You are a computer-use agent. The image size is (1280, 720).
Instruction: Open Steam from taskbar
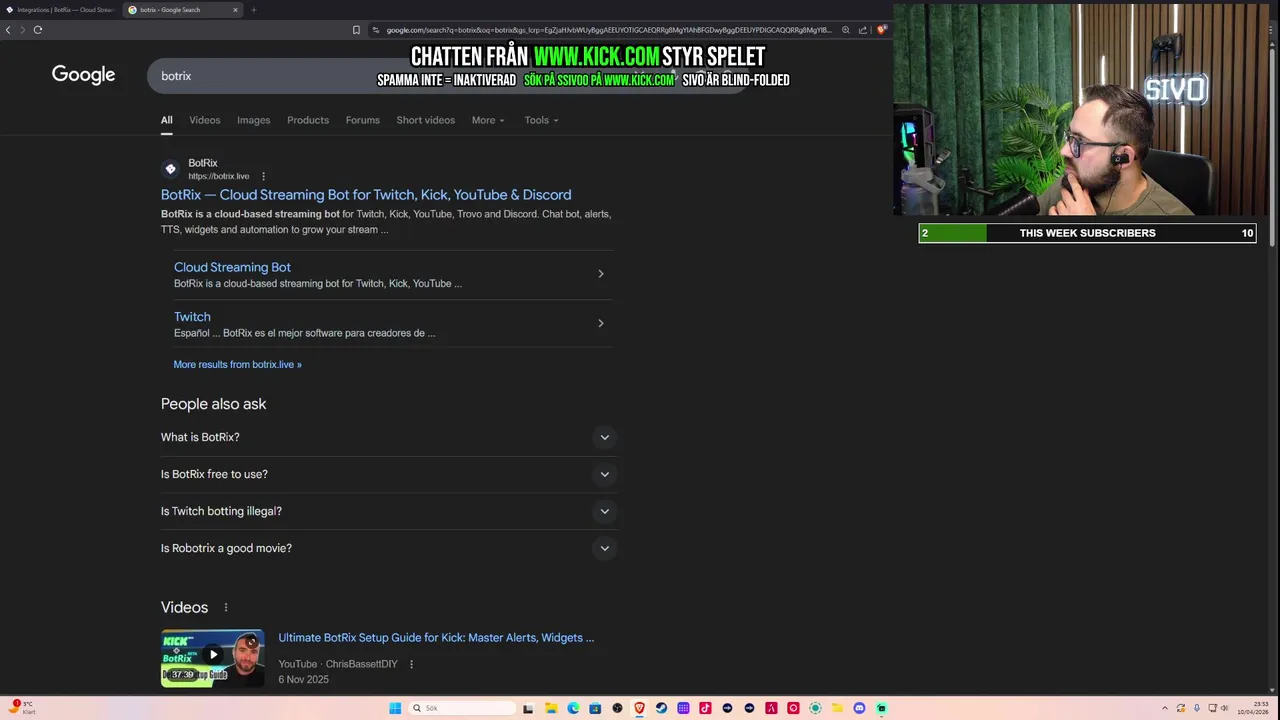(x=661, y=708)
